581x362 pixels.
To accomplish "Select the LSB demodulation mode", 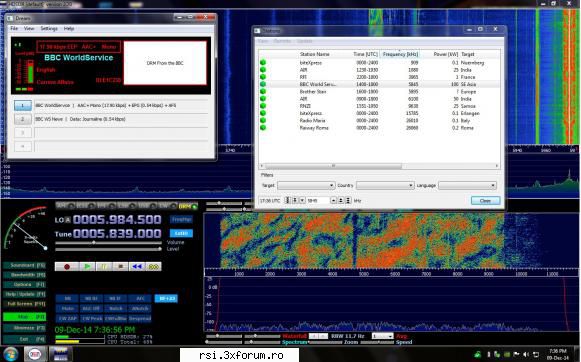I will point(126,206).
